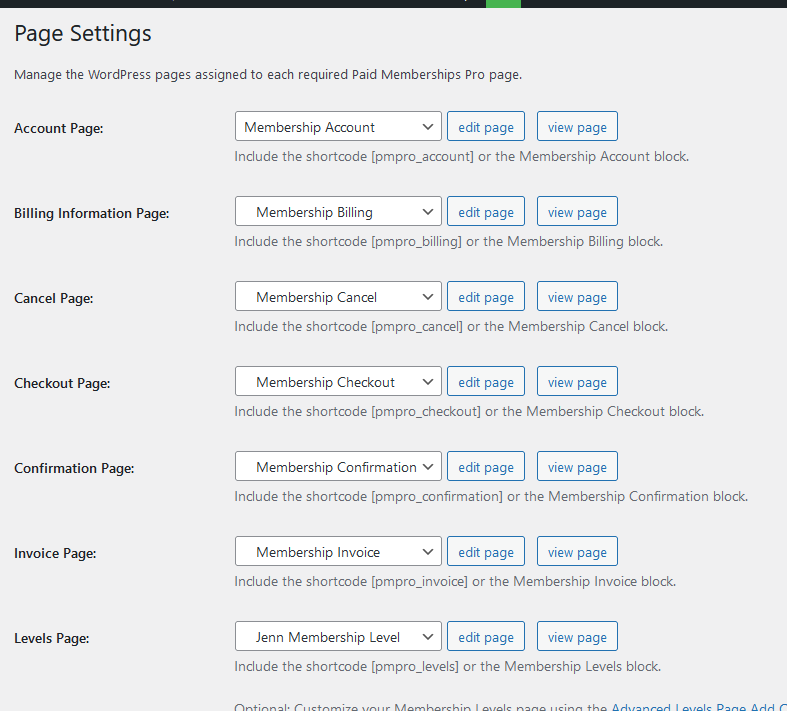Open the Confirmation Page dropdown
Image resolution: width=787 pixels, height=711 pixels.
[338, 466]
